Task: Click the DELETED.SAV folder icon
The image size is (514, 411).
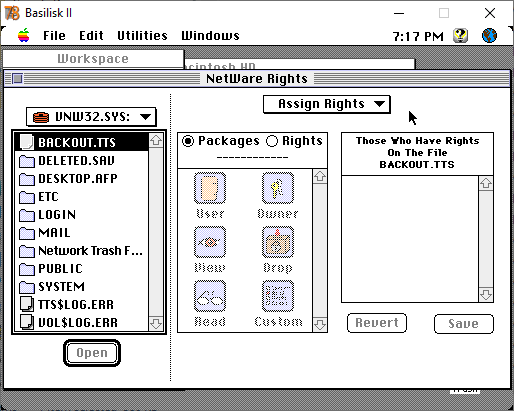Action: pos(27,161)
